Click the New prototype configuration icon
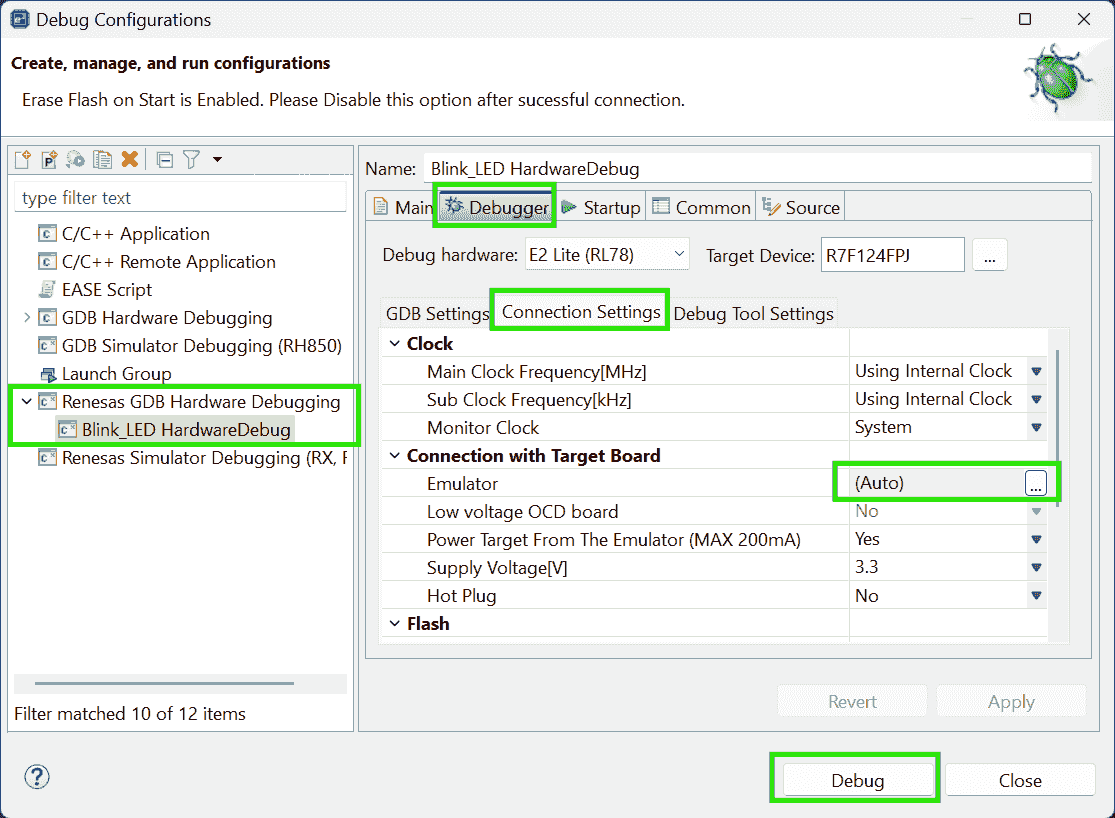This screenshot has height=818, width=1115. tap(49, 160)
